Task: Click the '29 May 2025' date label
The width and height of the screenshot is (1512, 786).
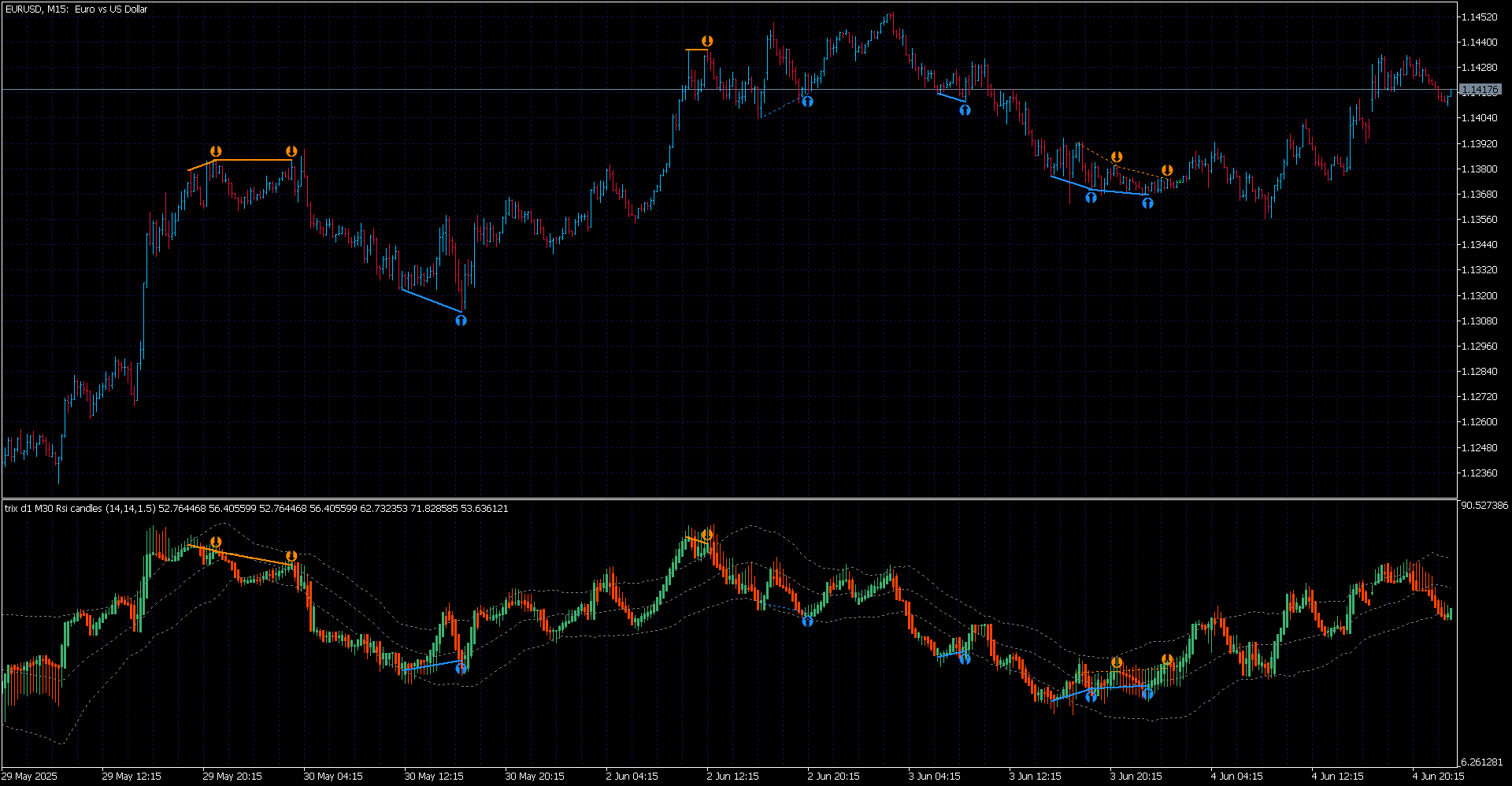Action: 30,777
